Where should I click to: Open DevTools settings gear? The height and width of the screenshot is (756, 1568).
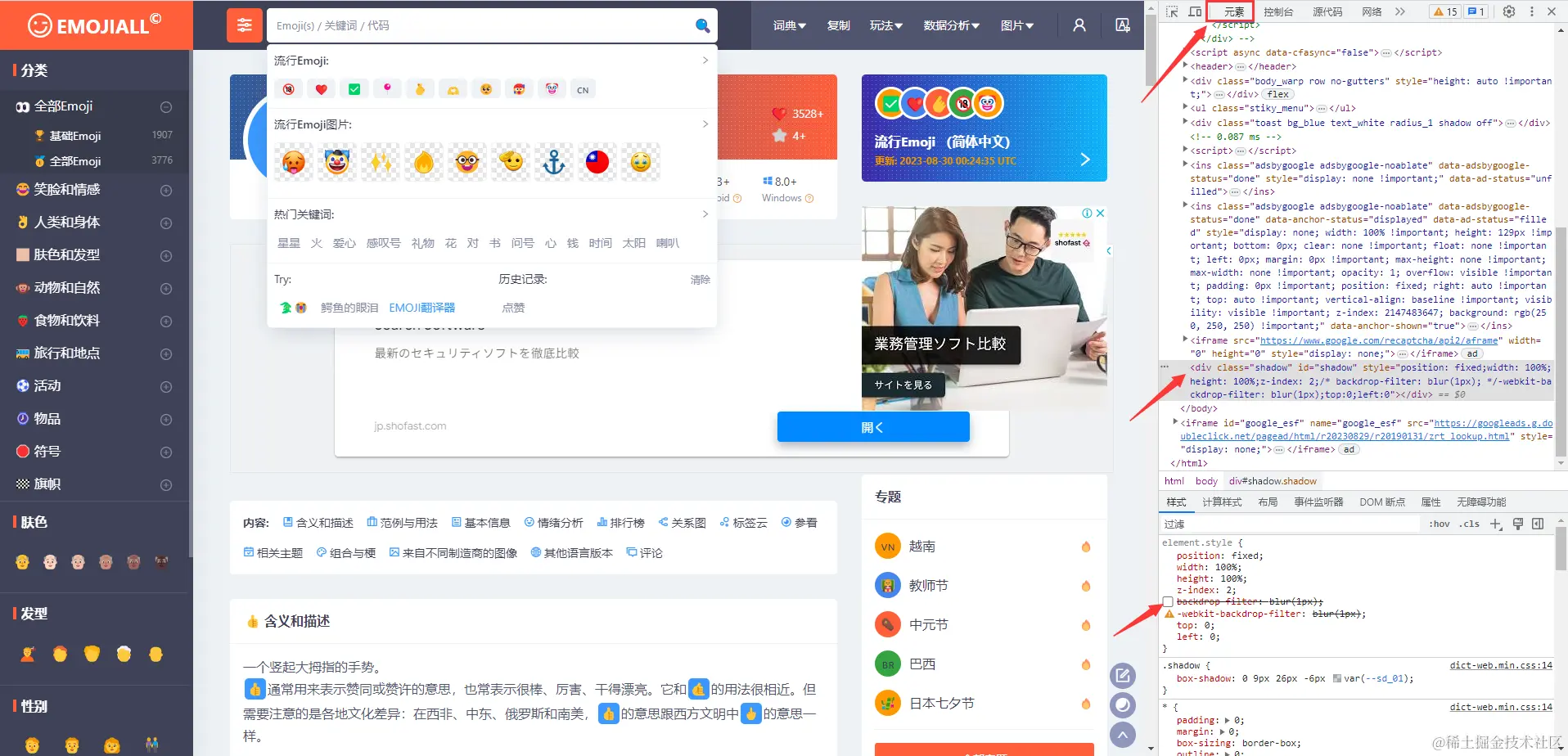(x=1509, y=11)
